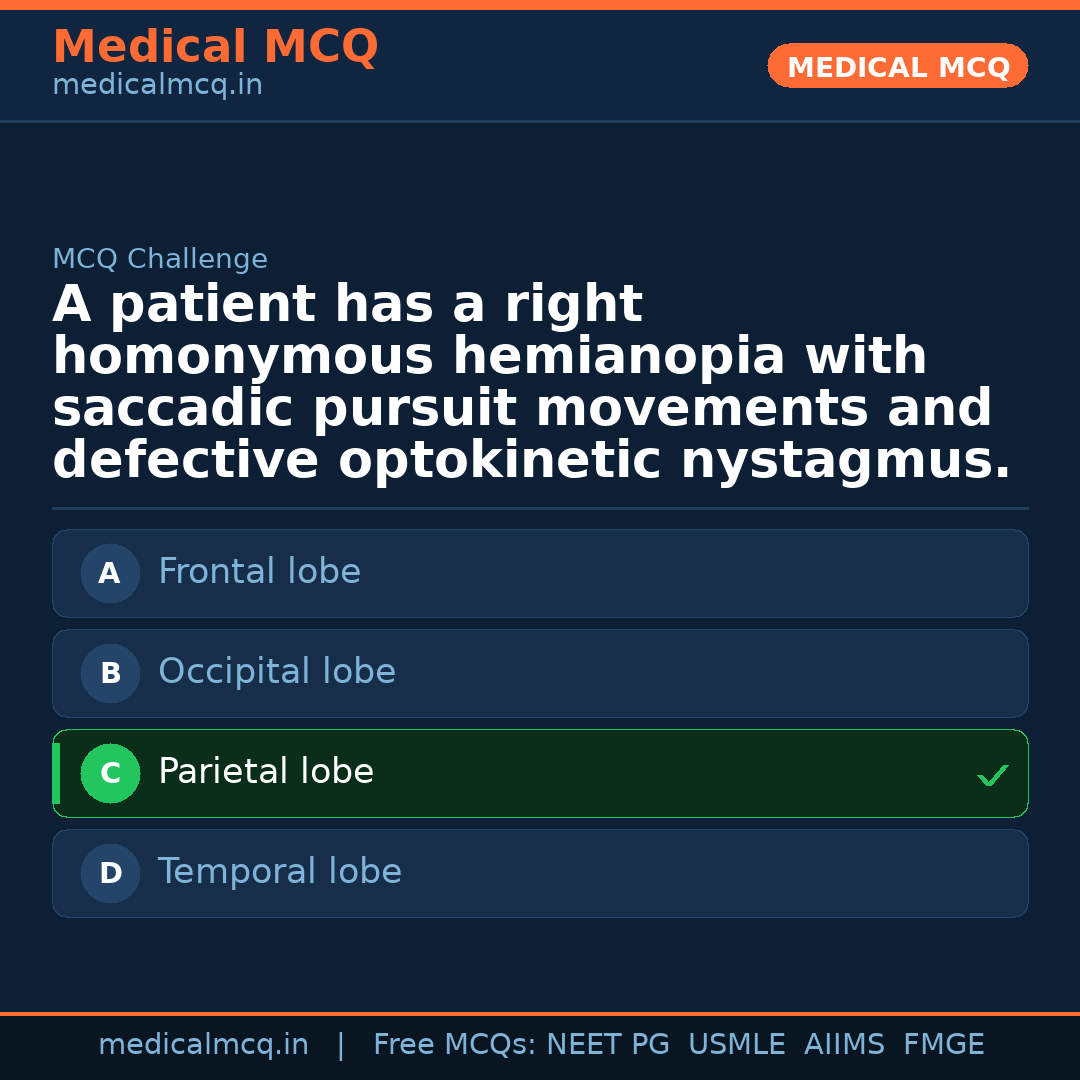Click AIIMS in the footer
1080x1080 pixels.
844,1045
